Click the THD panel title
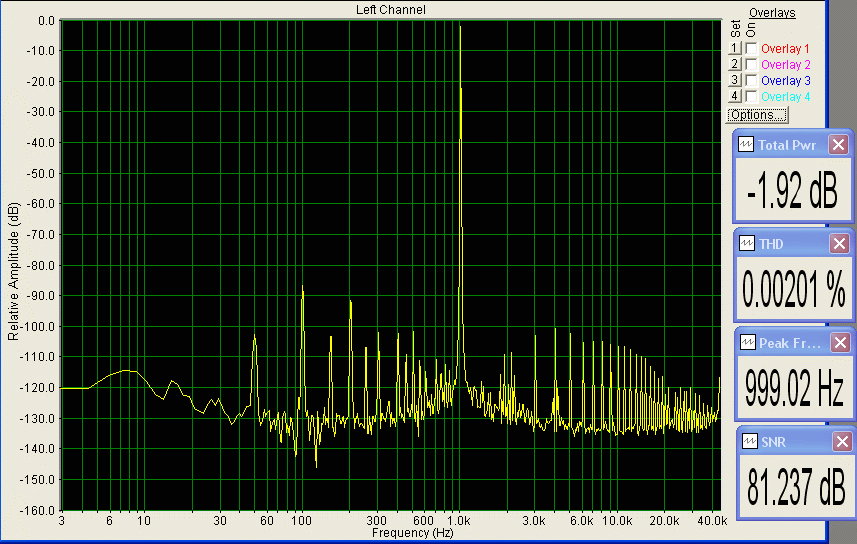This screenshot has width=857, height=544. [771, 244]
